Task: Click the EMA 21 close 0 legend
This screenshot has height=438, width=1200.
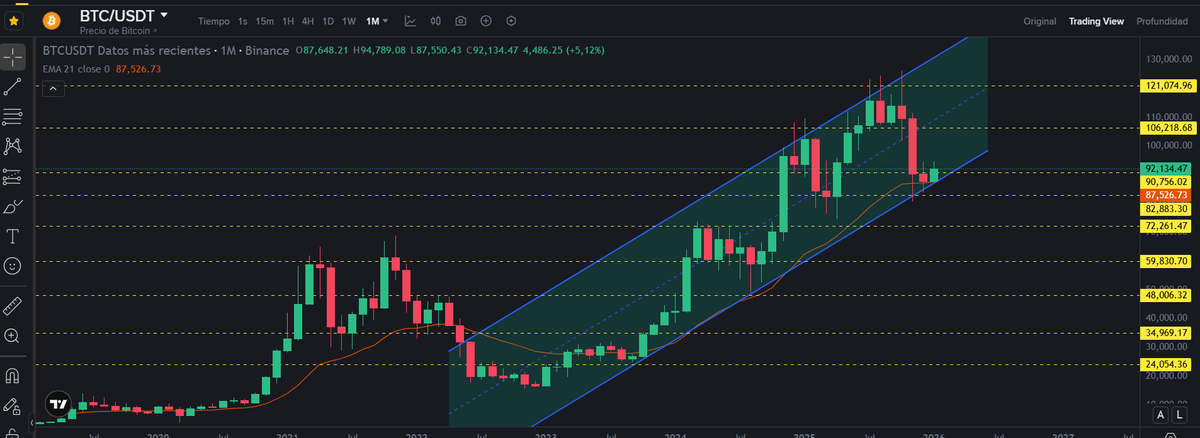Action: pyautogui.click(x=76, y=69)
